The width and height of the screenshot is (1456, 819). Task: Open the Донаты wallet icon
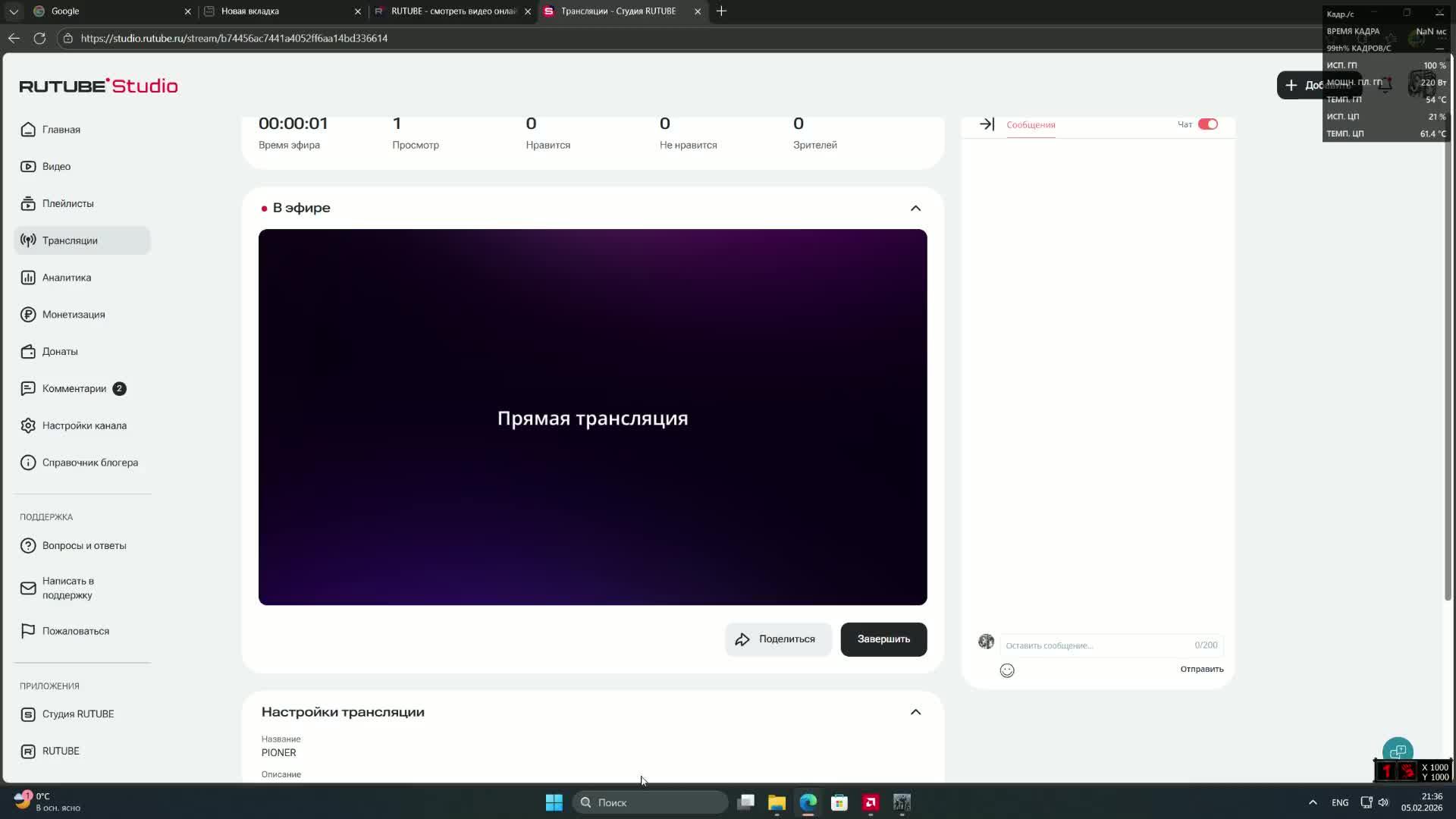pos(28,352)
